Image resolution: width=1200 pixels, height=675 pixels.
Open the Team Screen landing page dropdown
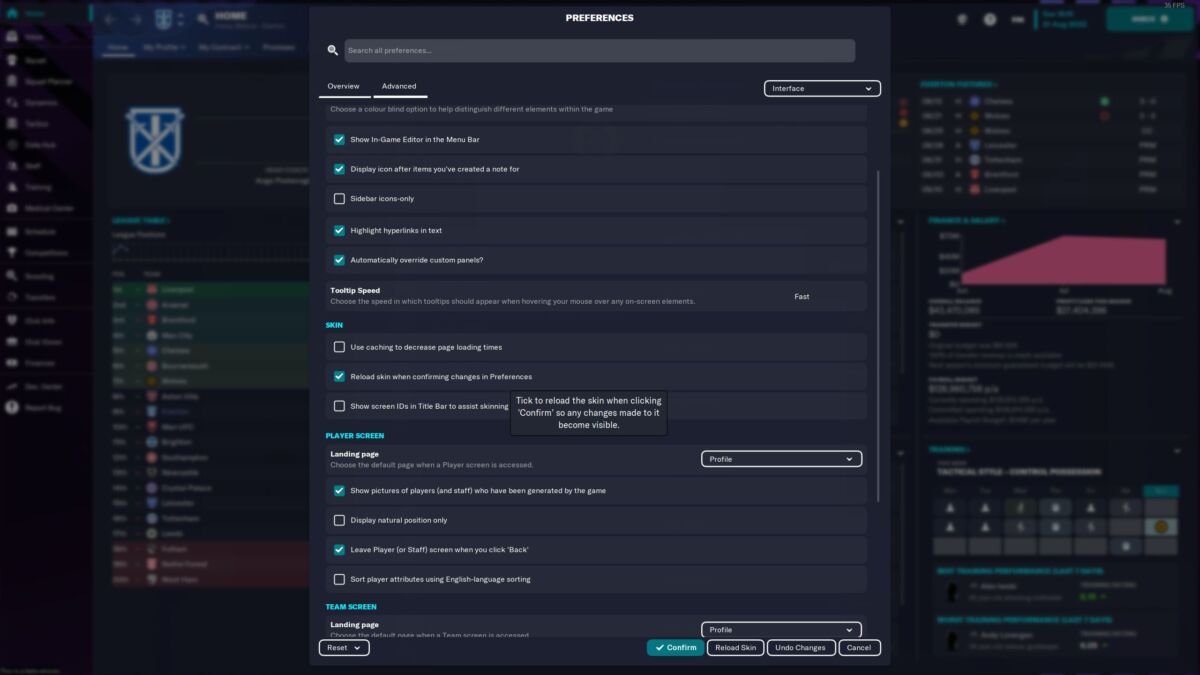tap(781, 630)
